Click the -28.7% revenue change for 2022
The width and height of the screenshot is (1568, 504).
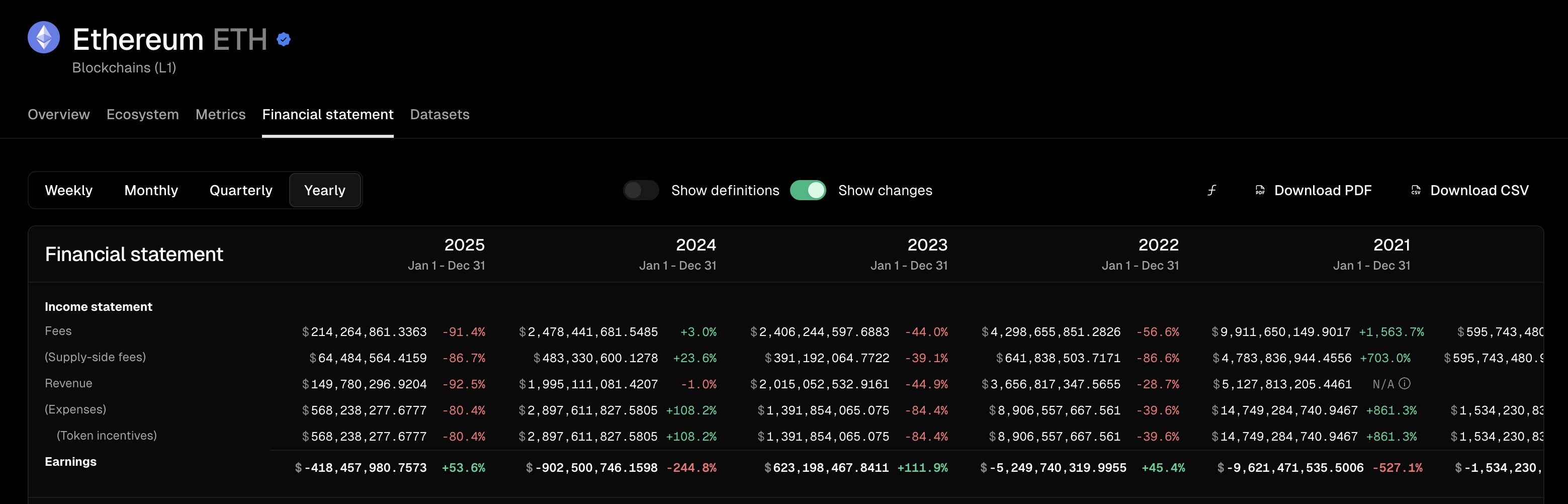coord(1158,384)
